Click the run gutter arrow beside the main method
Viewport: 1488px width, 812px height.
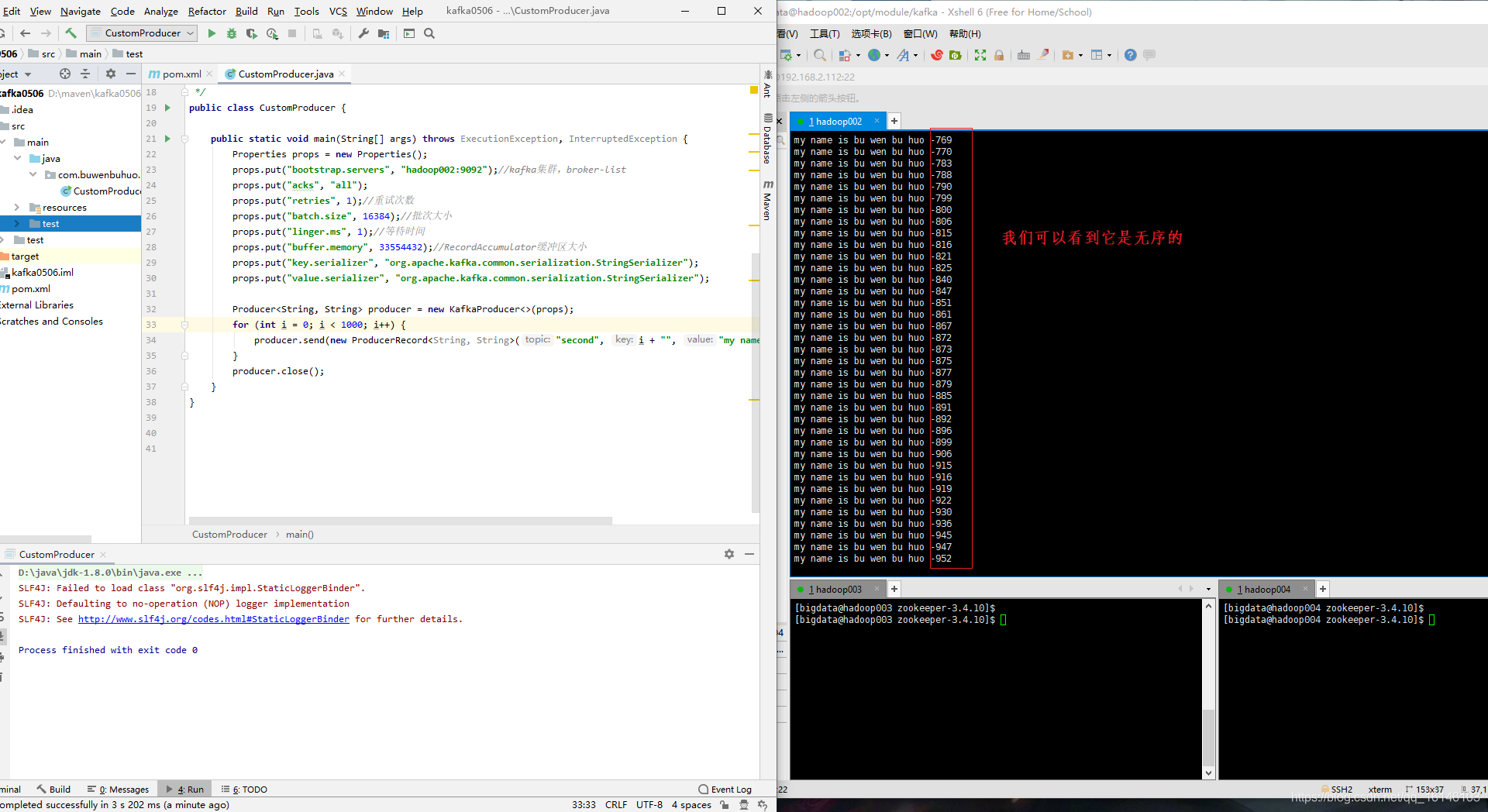click(167, 139)
